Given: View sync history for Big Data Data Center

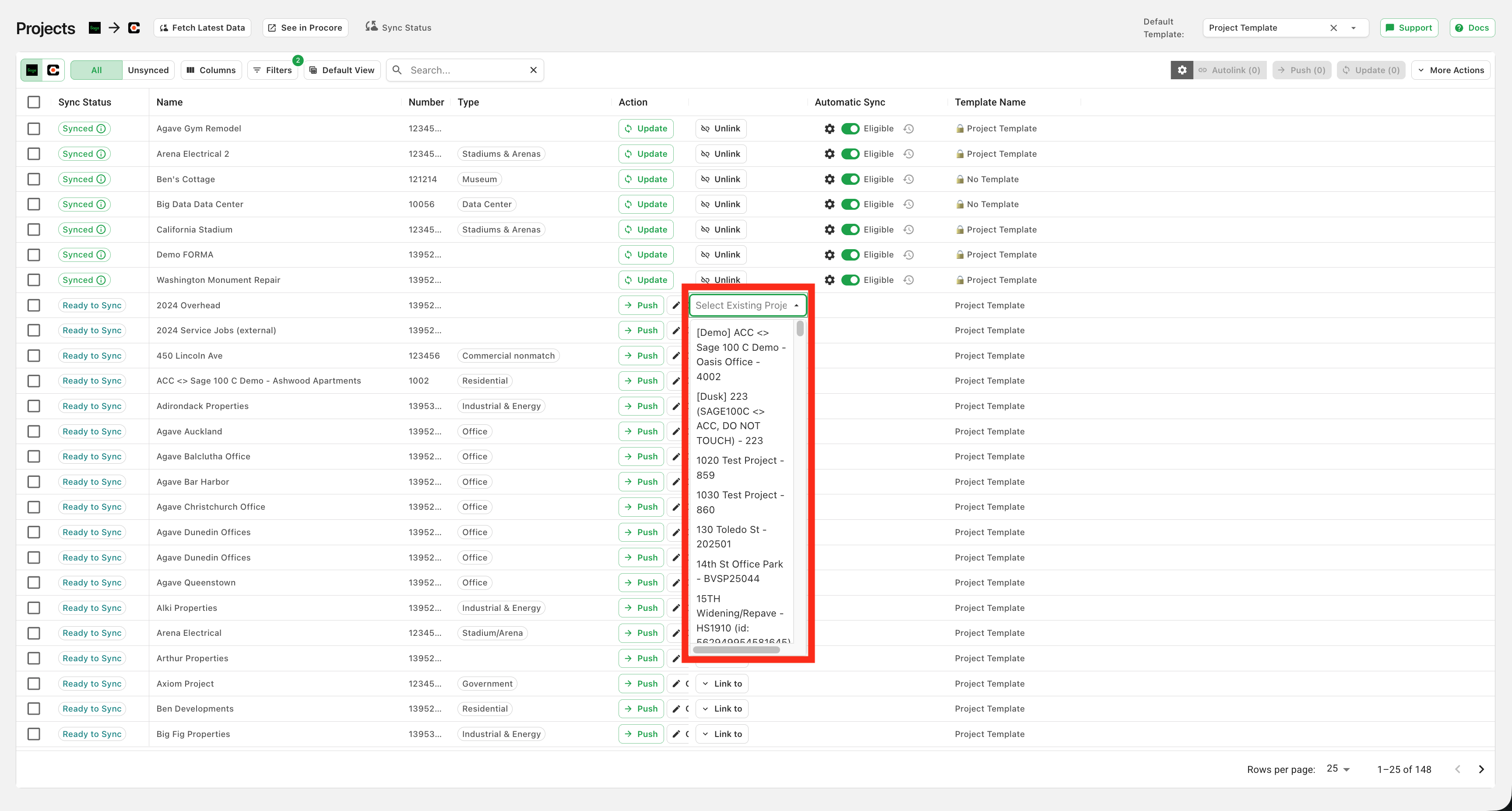Looking at the screenshot, I should (x=909, y=205).
